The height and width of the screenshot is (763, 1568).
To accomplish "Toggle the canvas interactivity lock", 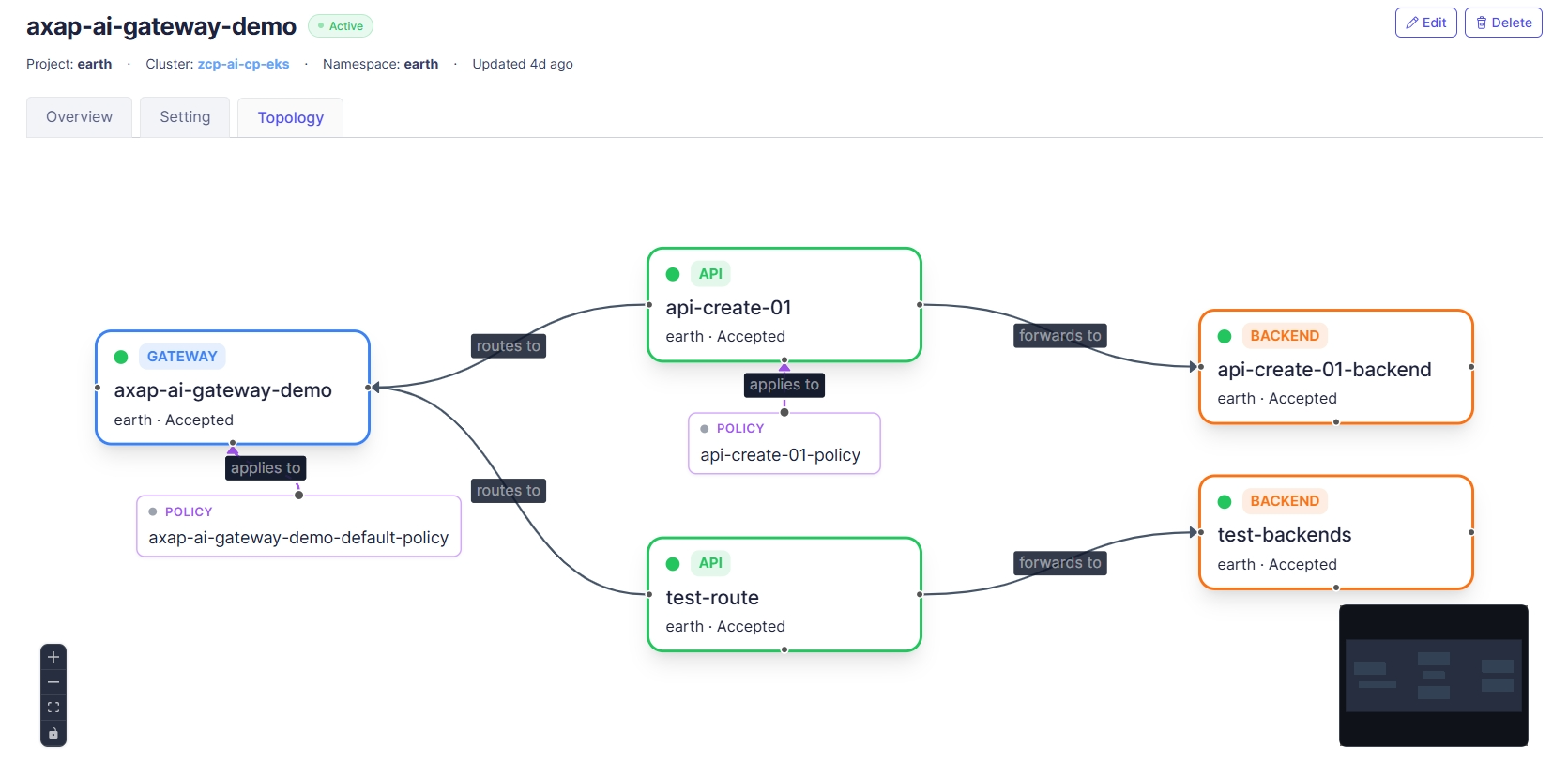I will click(x=53, y=733).
